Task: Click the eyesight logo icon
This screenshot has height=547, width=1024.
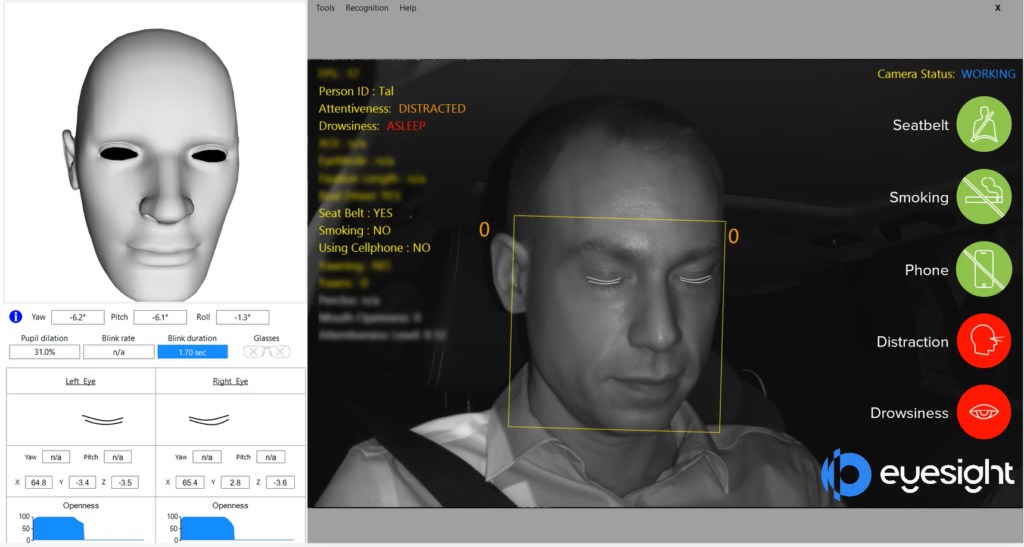Action: (x=846, y=473)
